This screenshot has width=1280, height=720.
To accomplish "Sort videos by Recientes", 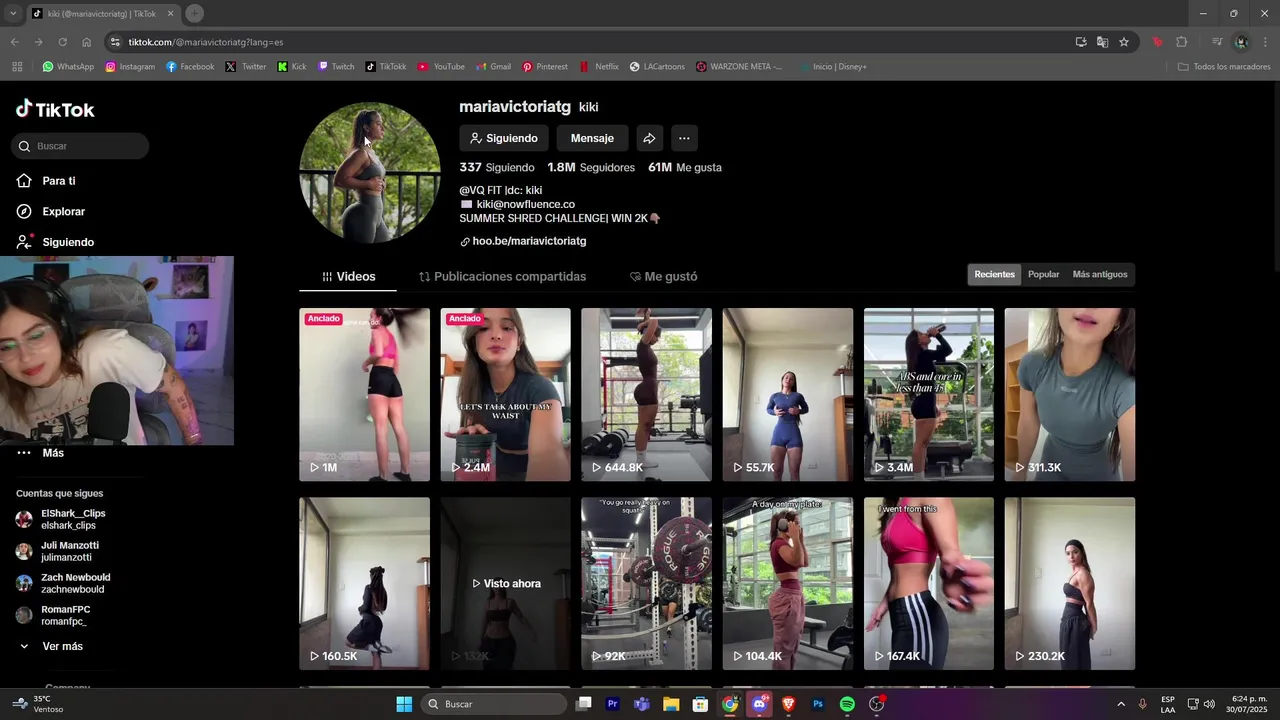I will (994, 274).
